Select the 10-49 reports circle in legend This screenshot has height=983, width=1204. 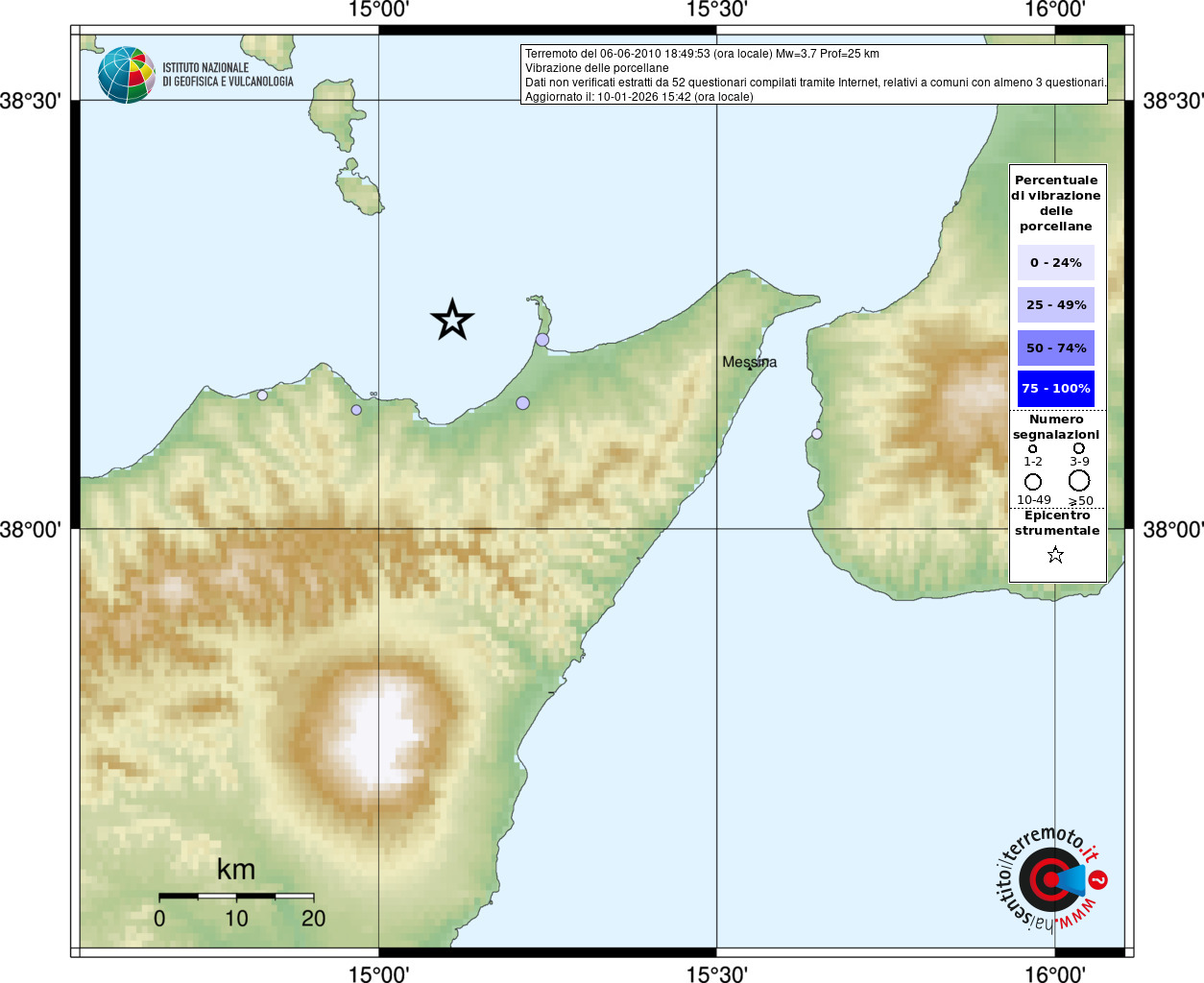coord(1033,482)
